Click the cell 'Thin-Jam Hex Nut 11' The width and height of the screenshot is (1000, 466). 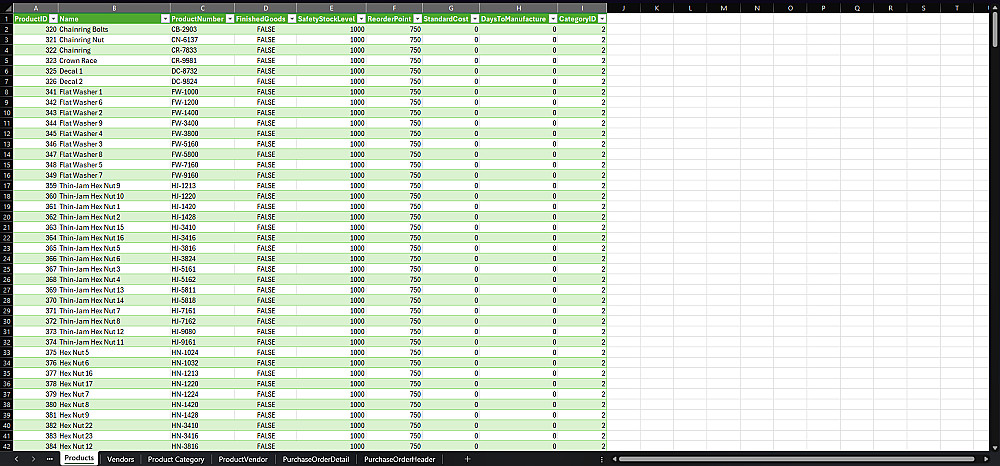[114, 342]
